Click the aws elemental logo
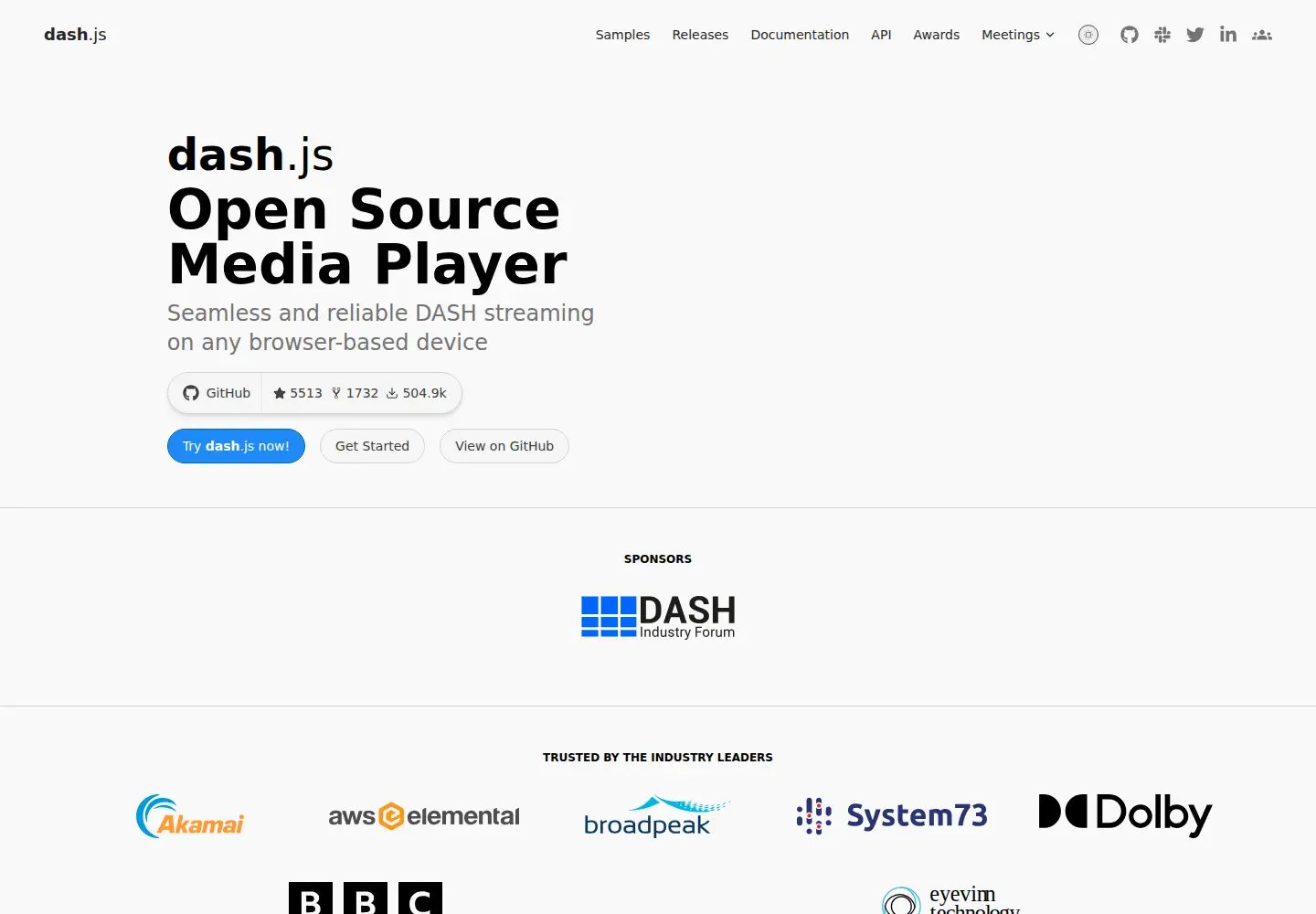Viewport: 1316px width, 914px height. click(x=424, y=816)
